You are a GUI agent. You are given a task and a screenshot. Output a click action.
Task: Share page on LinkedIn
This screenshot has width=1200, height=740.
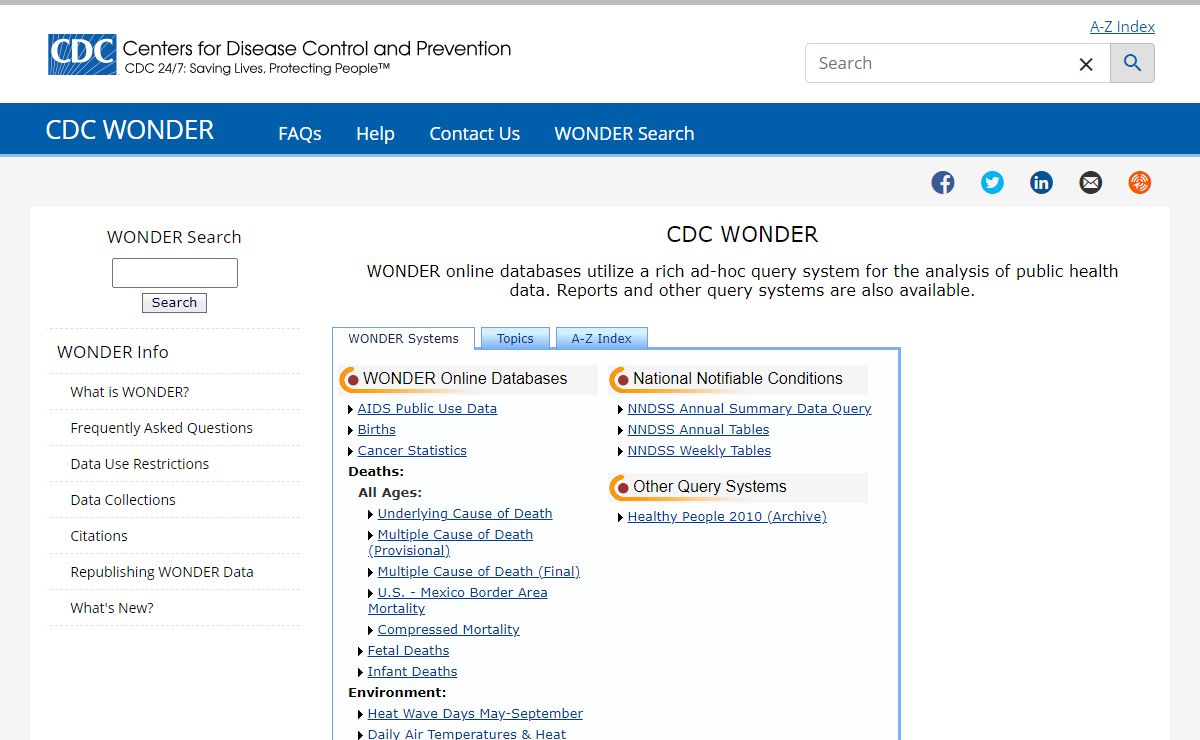1041,182
